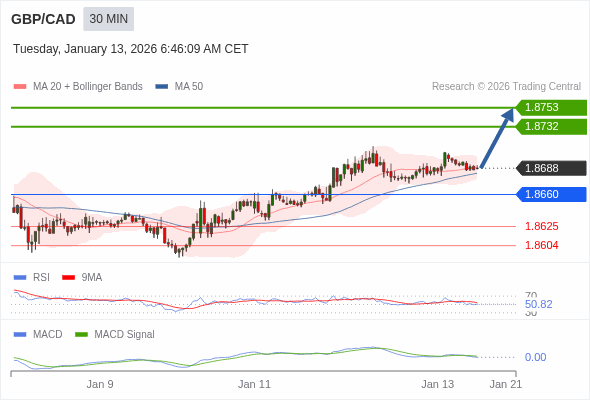
Task: Click the date and time line text
Action: tap(131, 49)
